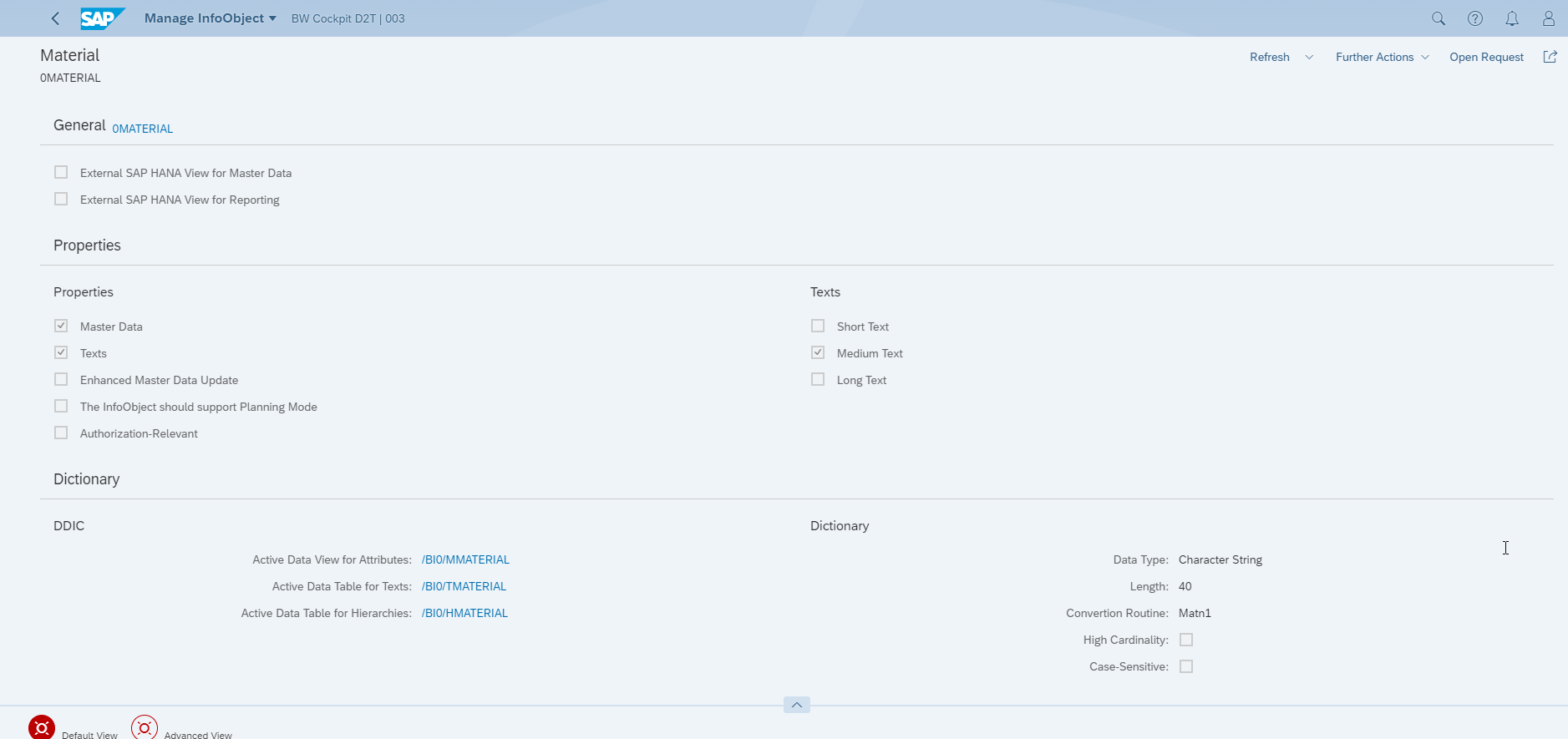Enable the Short Text checkbox
This screenshot has height=739, width=1568.
tap(818, 326)
